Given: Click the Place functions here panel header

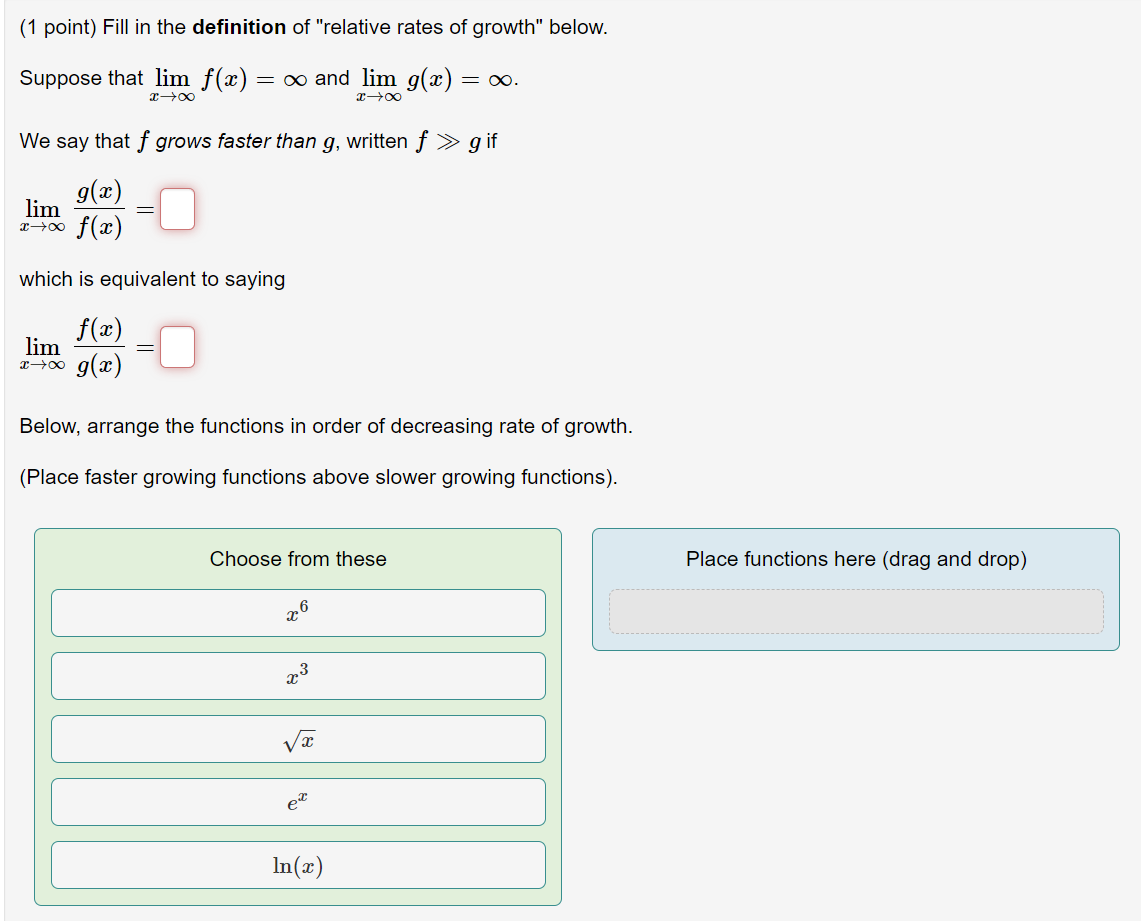Looking at the screenshot, I should [x=855, y=559].
